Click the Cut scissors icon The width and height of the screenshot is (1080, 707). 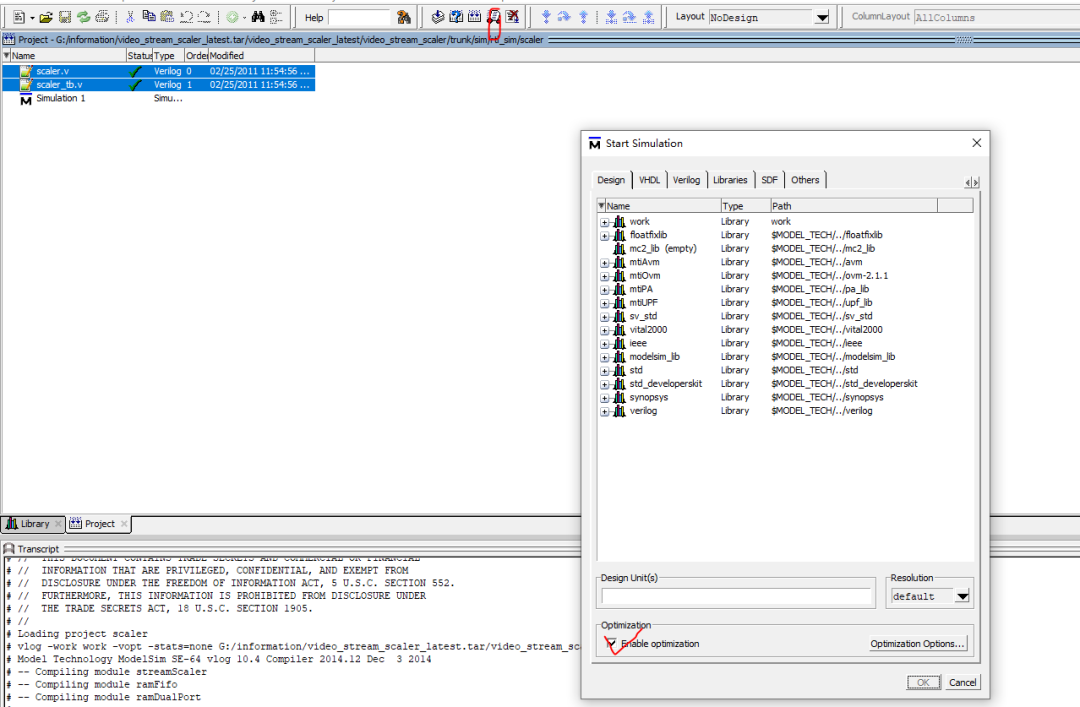tap(130, 17)
